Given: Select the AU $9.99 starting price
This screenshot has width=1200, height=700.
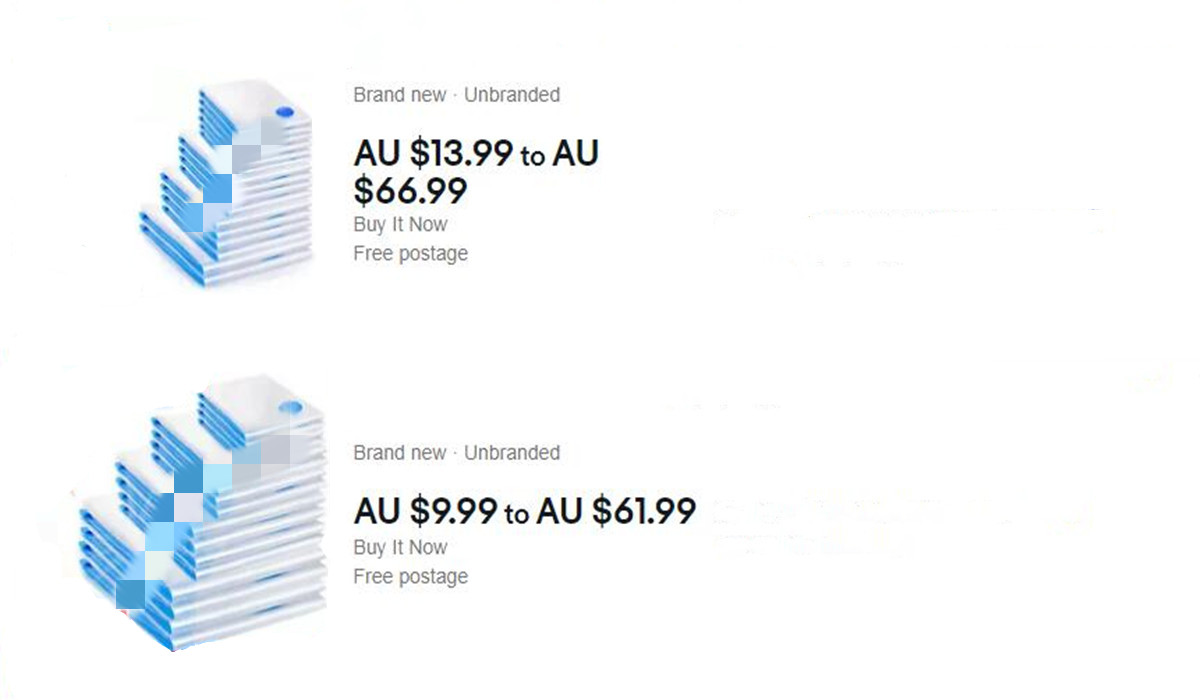Looking at the screenshot, I should 425,511.
